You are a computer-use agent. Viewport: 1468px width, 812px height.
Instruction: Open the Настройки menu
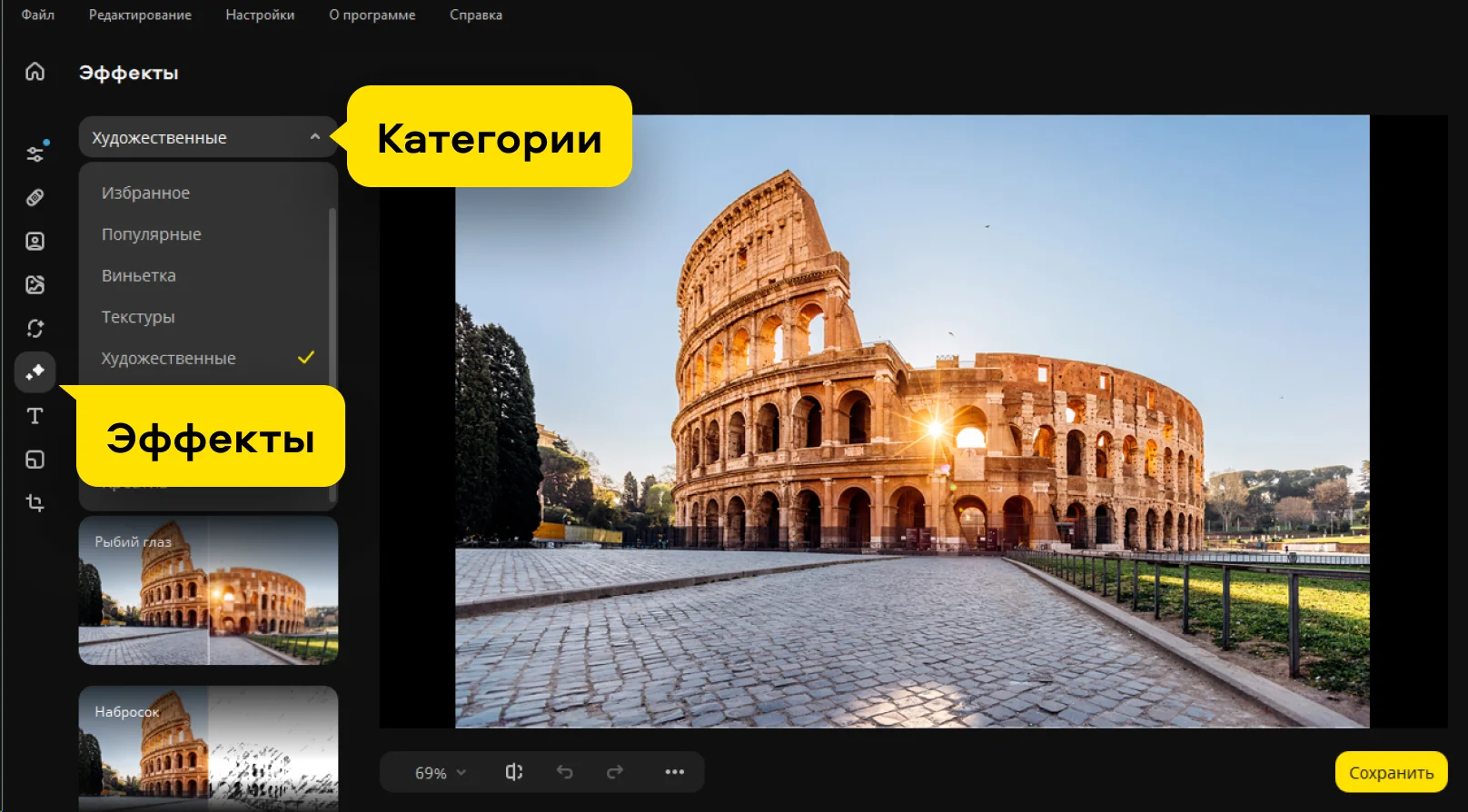point(260,15)
